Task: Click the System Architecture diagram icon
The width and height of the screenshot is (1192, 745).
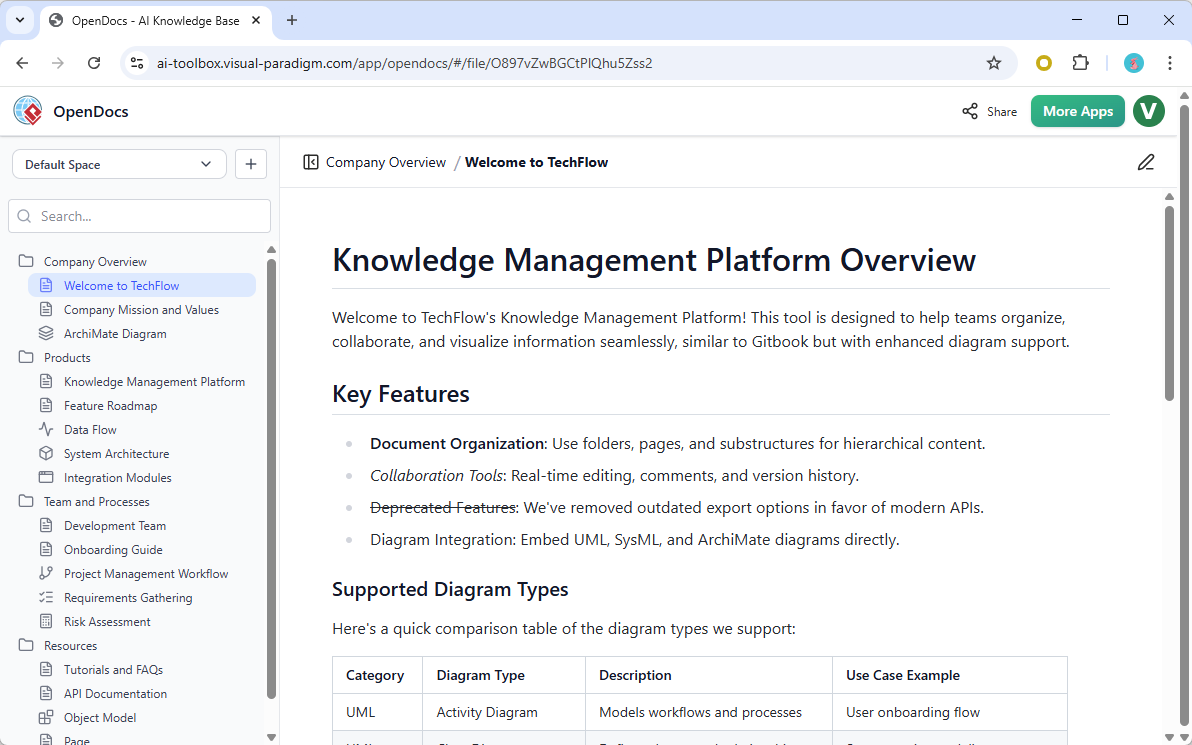Action: coord(48,453)
